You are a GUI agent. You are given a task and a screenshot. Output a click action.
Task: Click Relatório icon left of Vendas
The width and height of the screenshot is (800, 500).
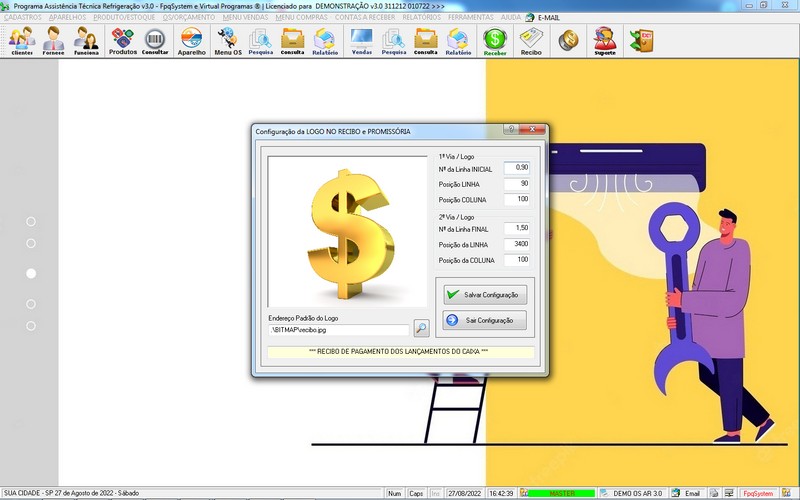(325, 41)
